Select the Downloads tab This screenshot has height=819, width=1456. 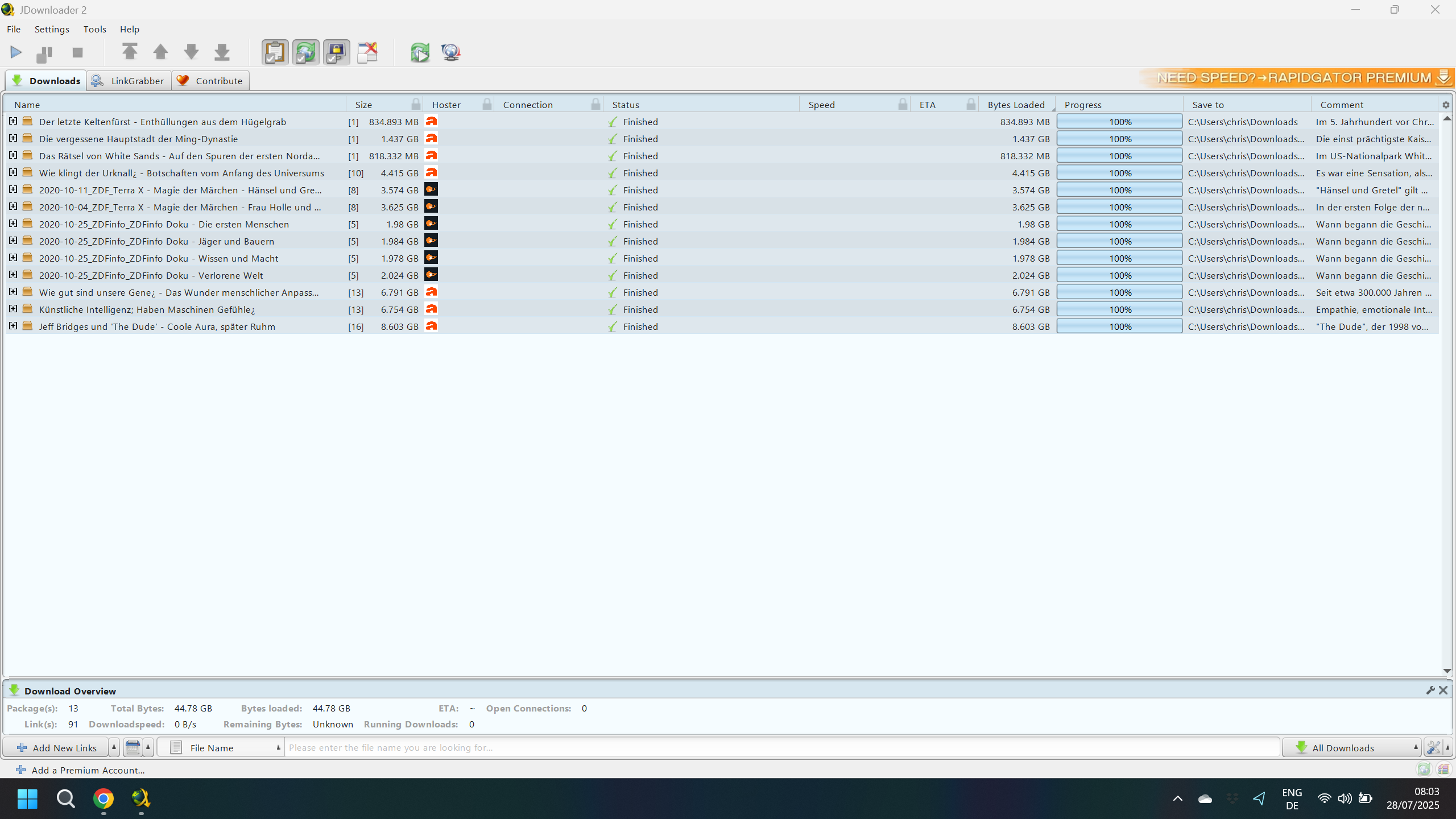click(x=46, y=81)
